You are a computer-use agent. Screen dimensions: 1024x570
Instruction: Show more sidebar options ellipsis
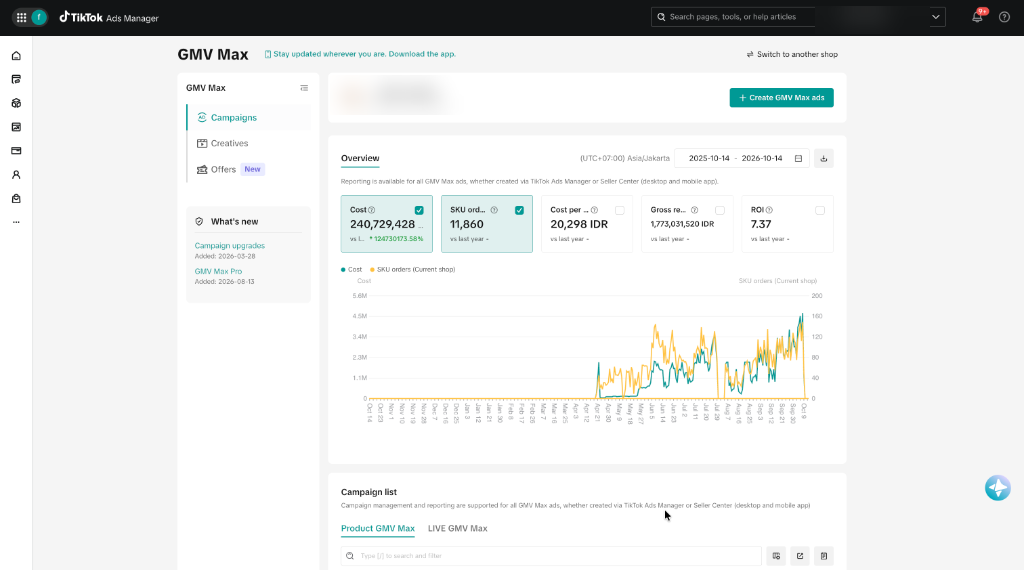point(16,222)
